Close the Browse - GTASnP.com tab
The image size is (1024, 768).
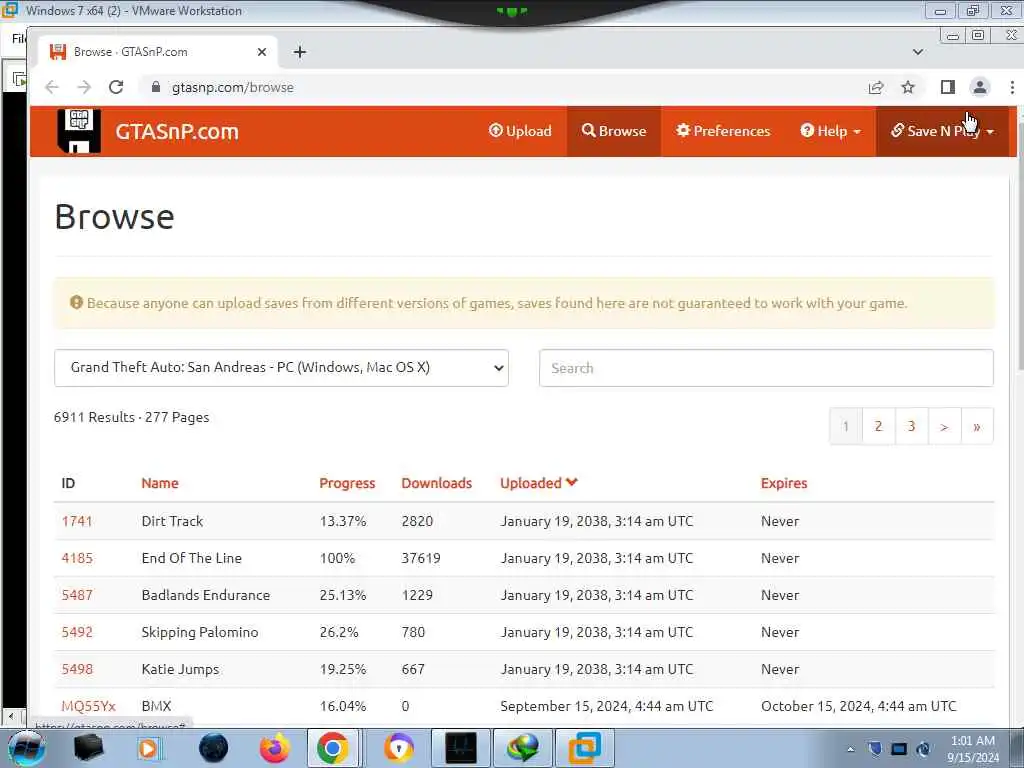tap(262, 52)
